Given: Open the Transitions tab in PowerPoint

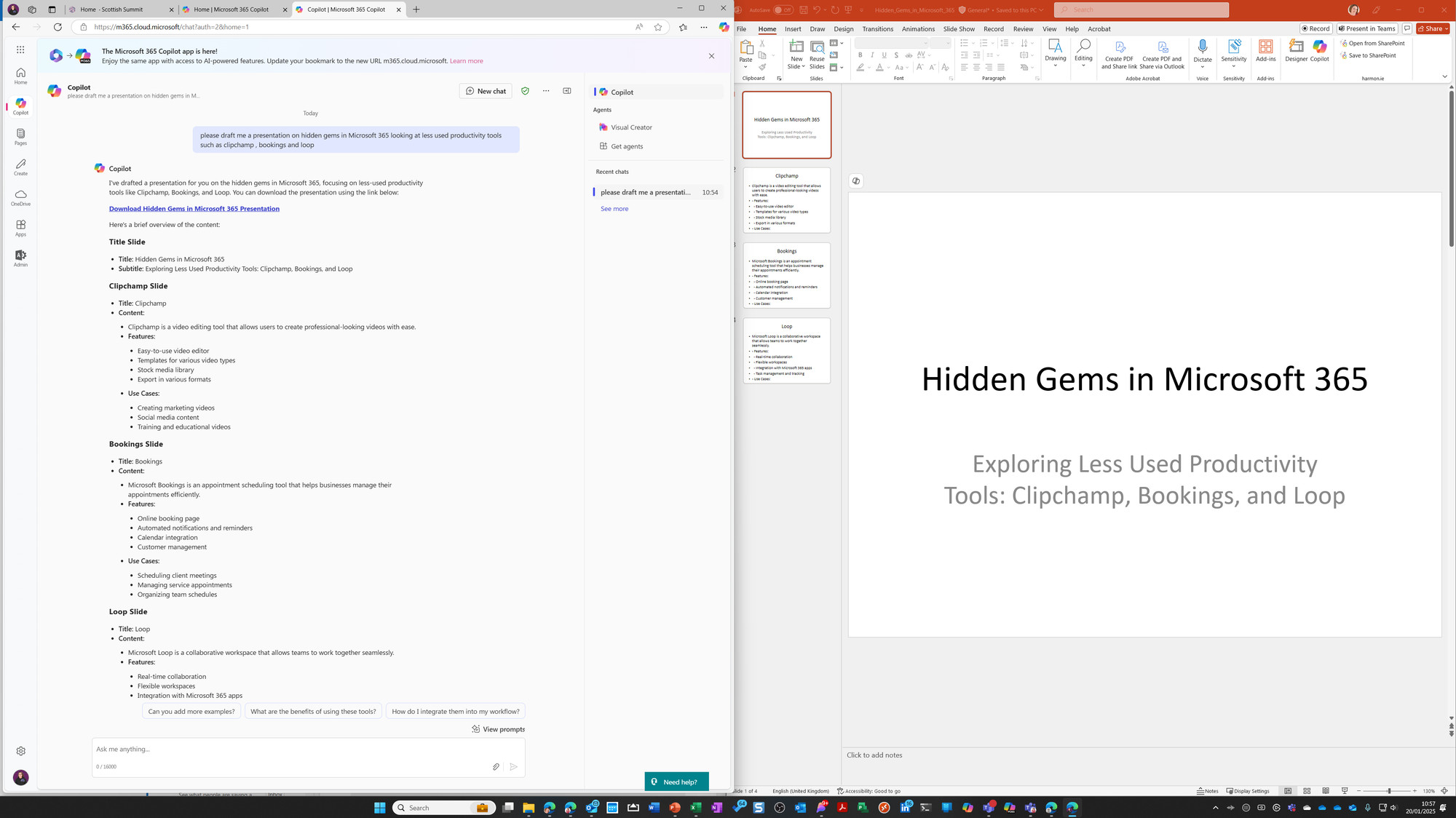Looking at the screenshot, I should 877,29.
